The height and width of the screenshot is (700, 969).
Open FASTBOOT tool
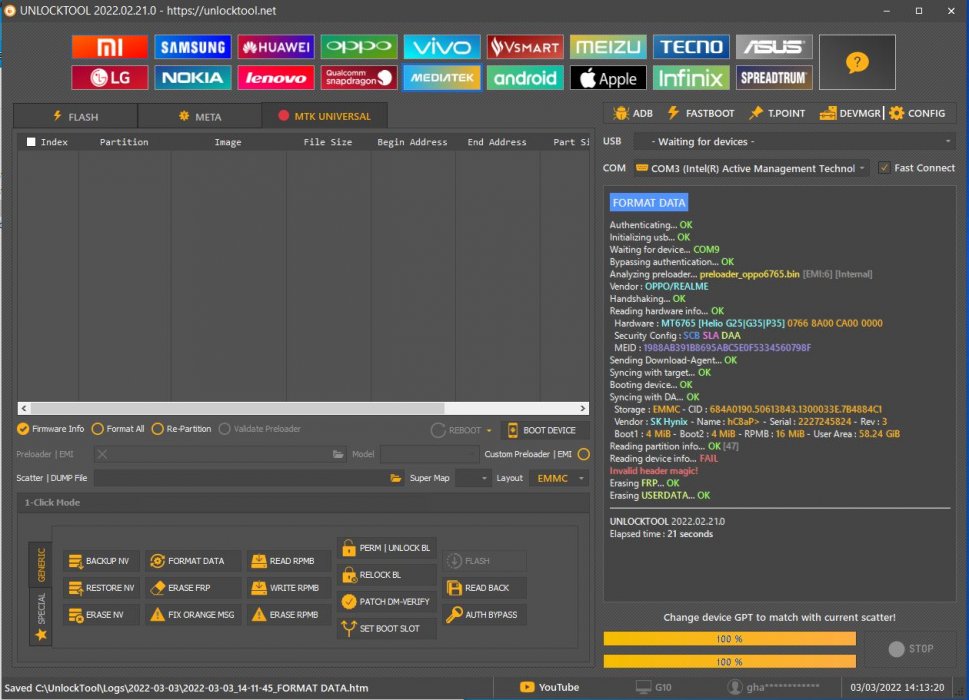701,113
